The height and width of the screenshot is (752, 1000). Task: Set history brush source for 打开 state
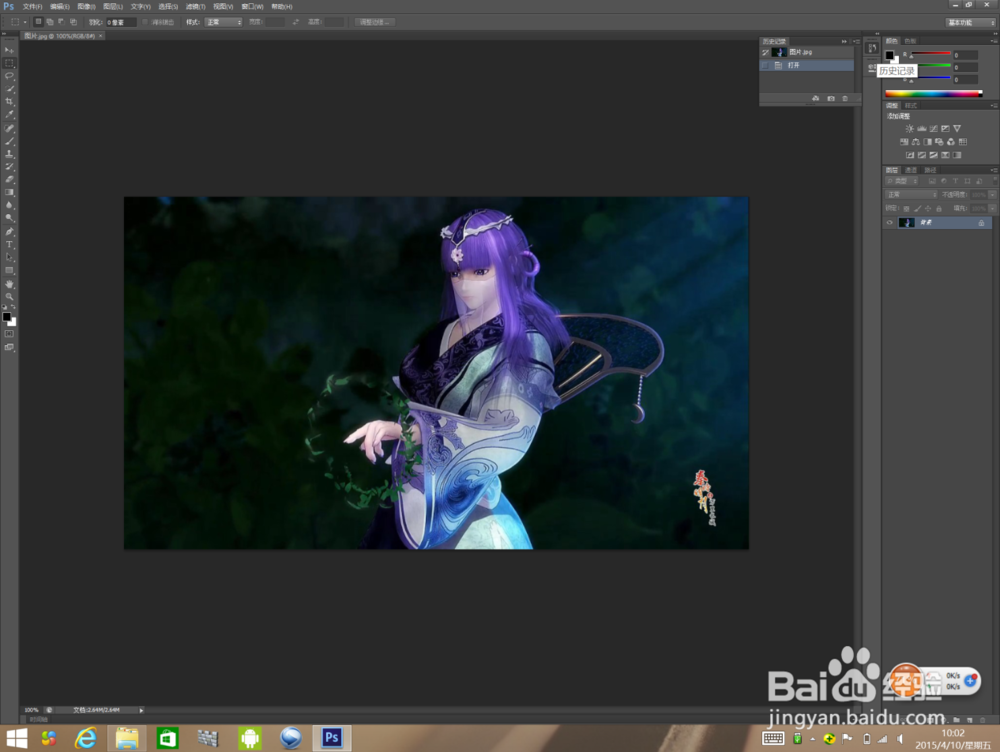(x=765, y=65)
